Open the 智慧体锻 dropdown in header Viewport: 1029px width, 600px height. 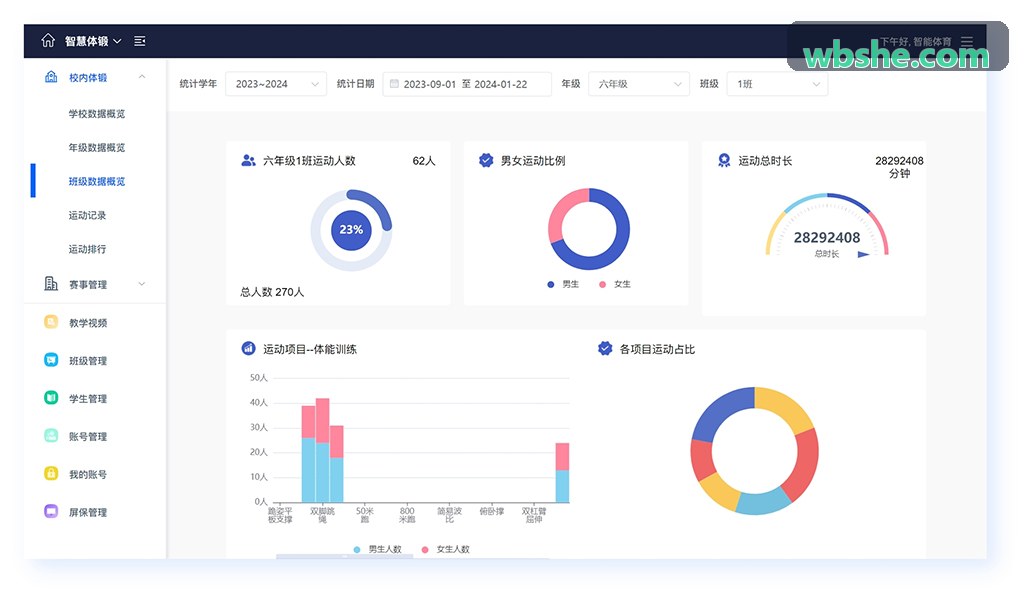pos(93,41)
